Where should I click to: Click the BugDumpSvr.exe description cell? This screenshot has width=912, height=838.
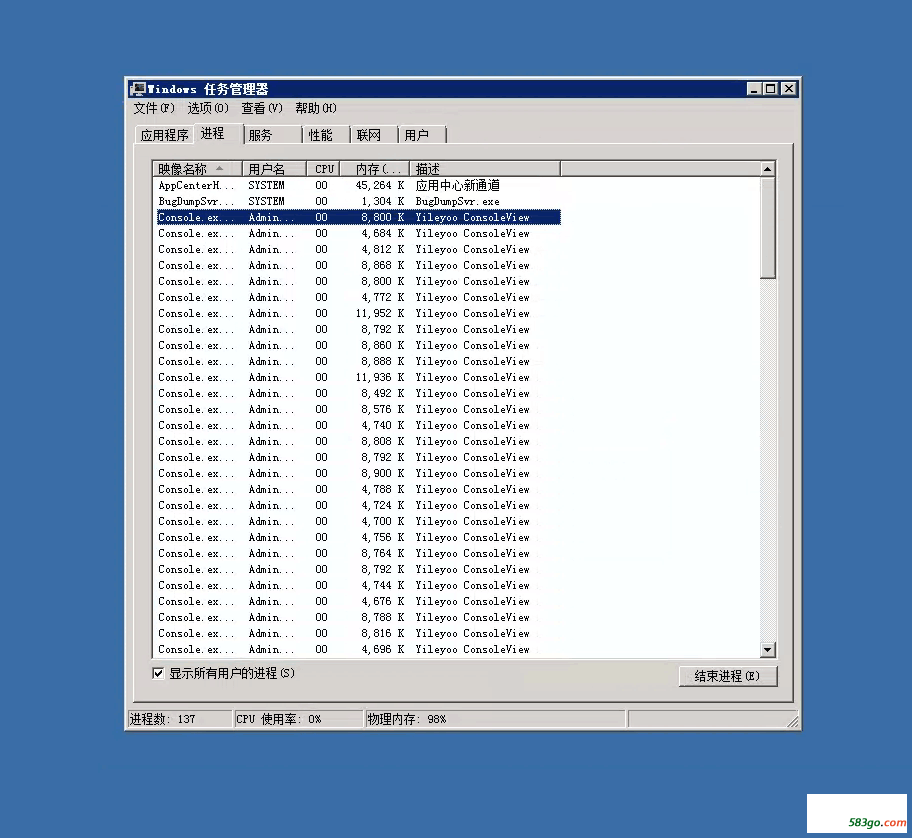458,201
